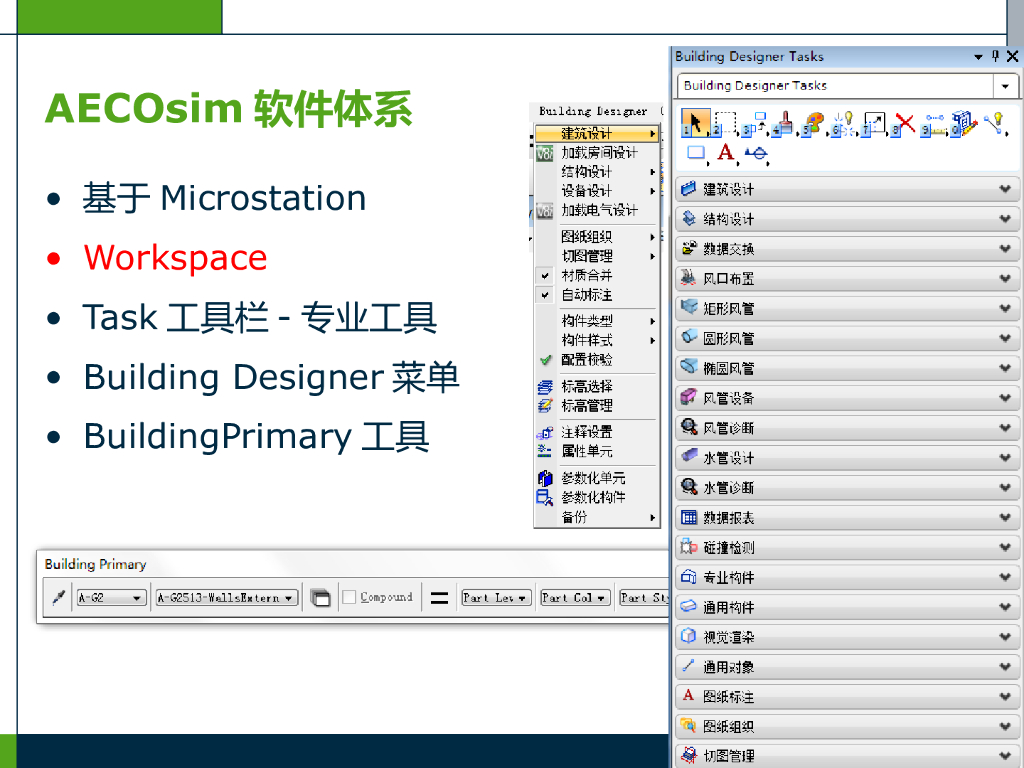Screen dimensions: 1024x768
Task: Select 标高管理 from the Building Designer menu
Action: 586,406
